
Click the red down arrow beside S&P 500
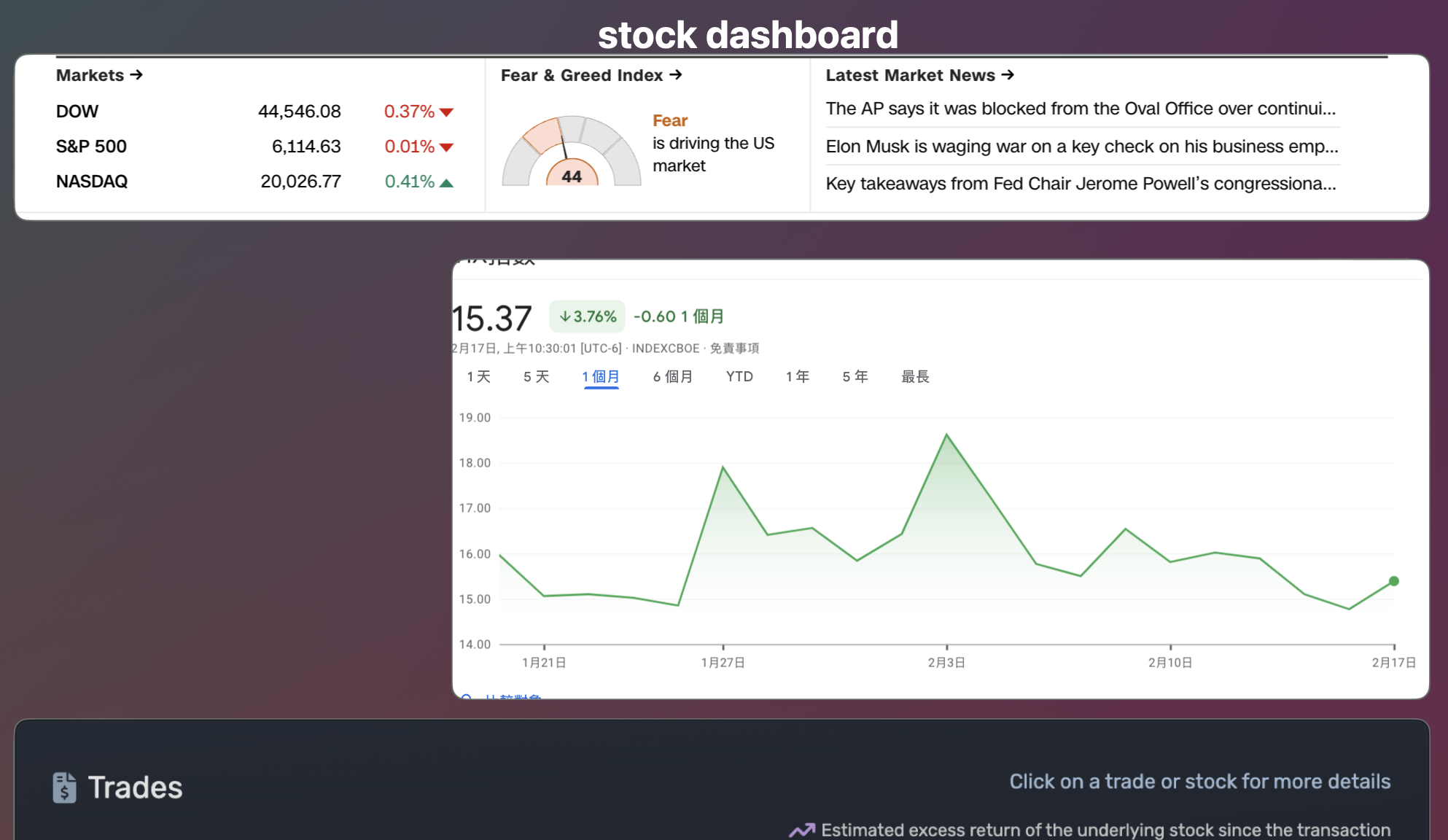pyautogui.click(x=447, y=147)
